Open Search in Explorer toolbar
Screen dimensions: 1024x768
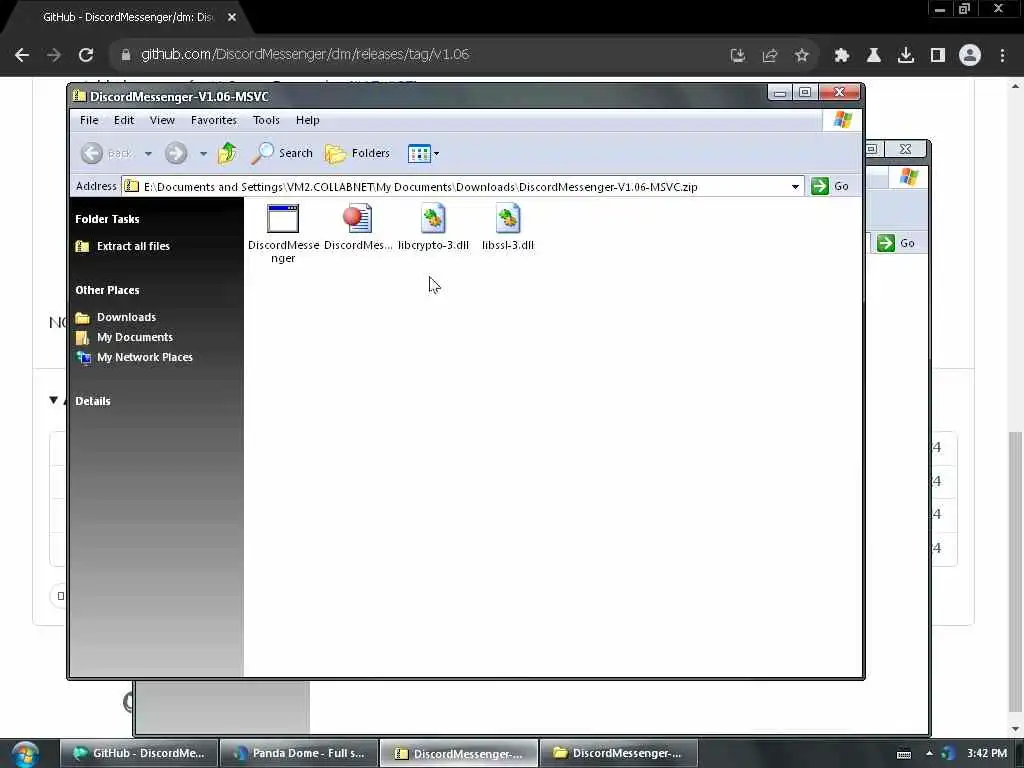(x=282, y=153)
